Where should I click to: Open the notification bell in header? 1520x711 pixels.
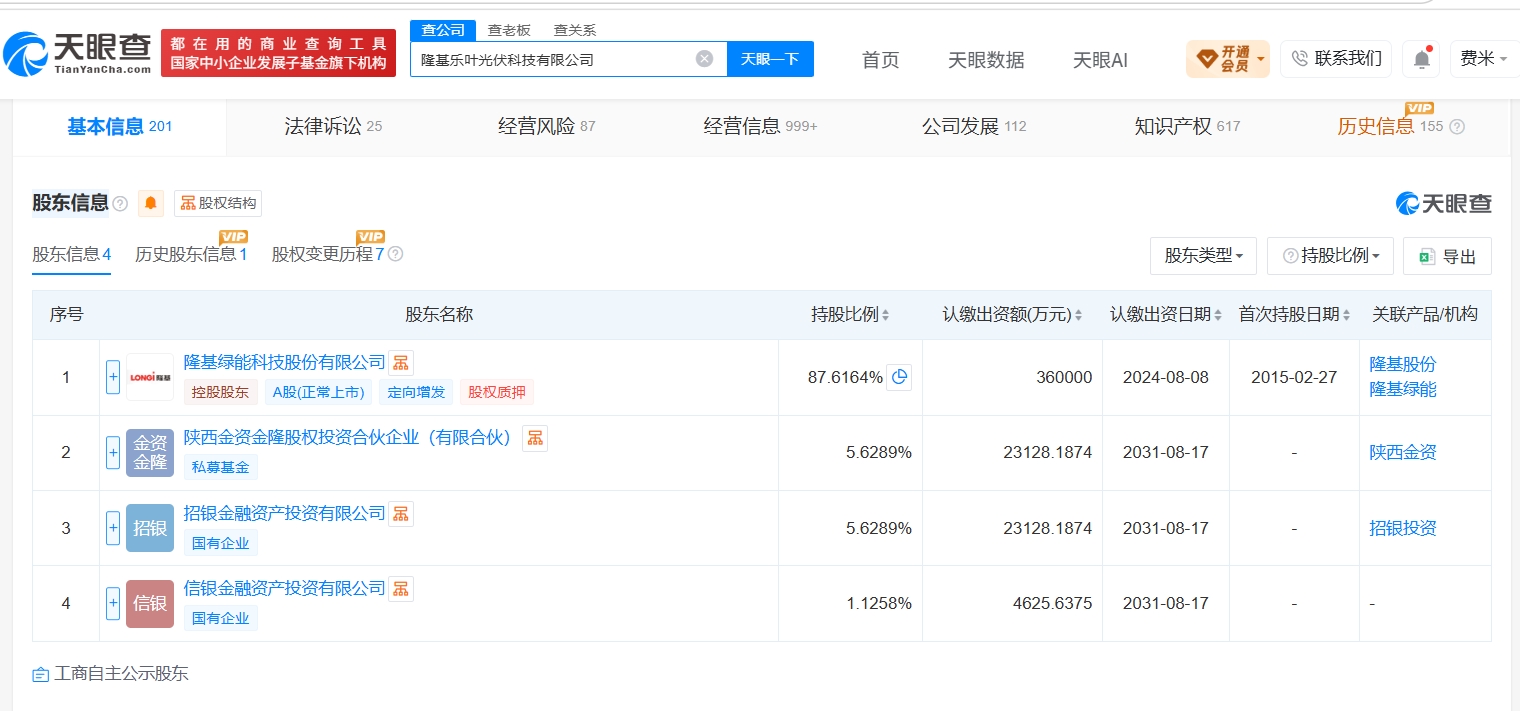[x=1421, y=59]
